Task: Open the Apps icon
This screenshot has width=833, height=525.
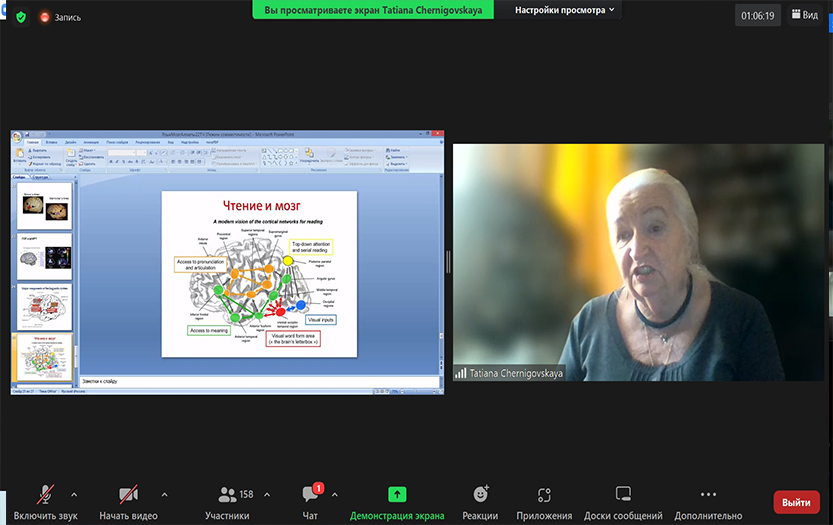Action: (544, 494)
